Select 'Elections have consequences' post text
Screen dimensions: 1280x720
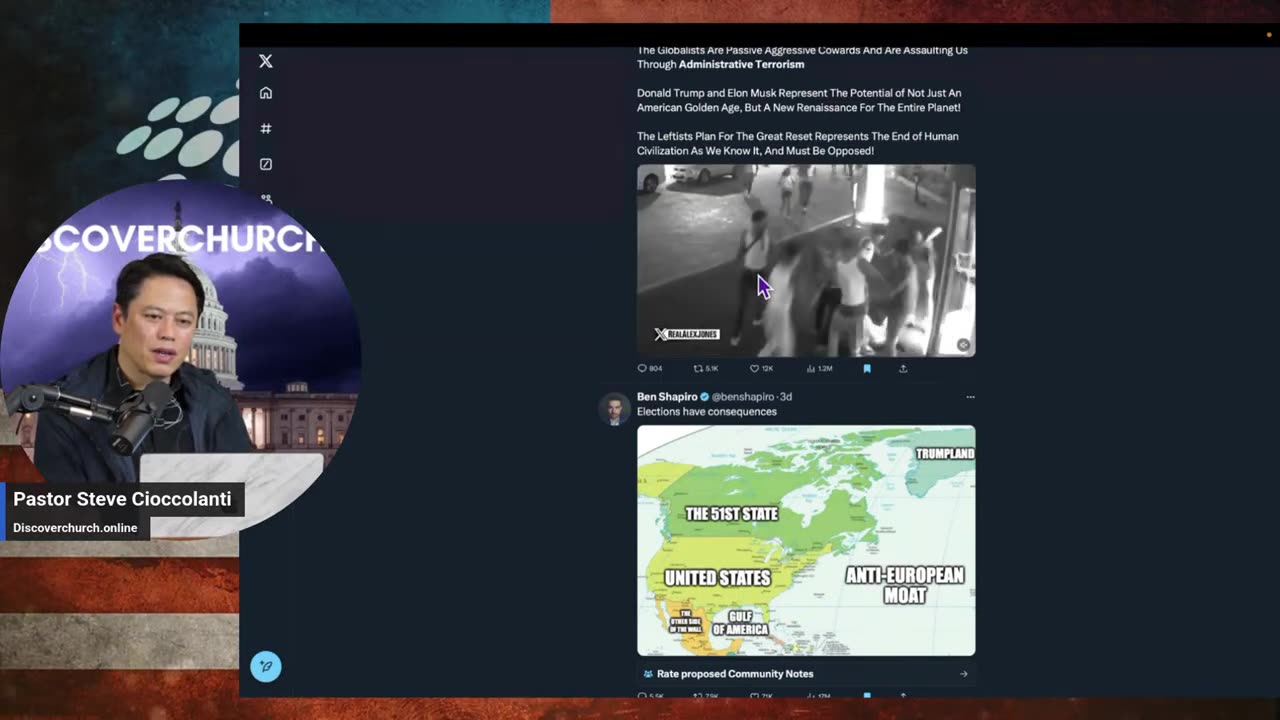coord(707,411)
